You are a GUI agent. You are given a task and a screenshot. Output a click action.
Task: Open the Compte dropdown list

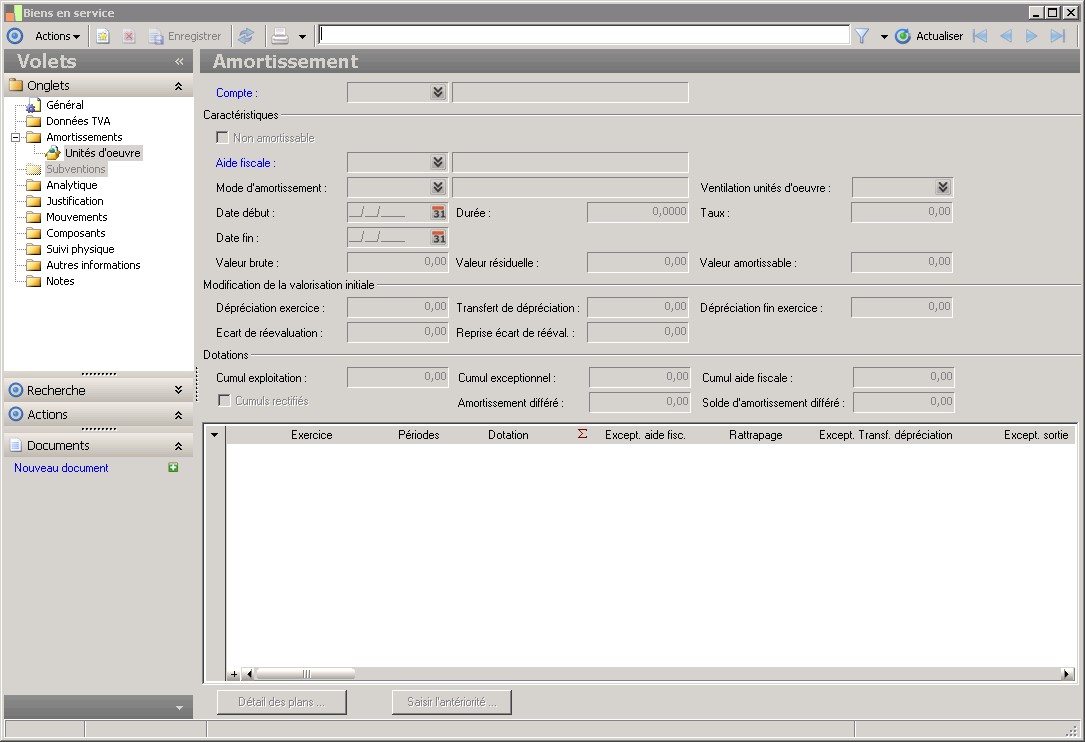437,93
